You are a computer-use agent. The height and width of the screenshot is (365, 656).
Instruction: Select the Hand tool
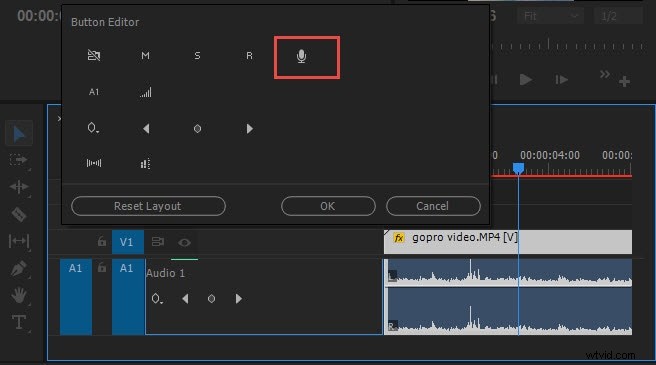pos(19,296)
